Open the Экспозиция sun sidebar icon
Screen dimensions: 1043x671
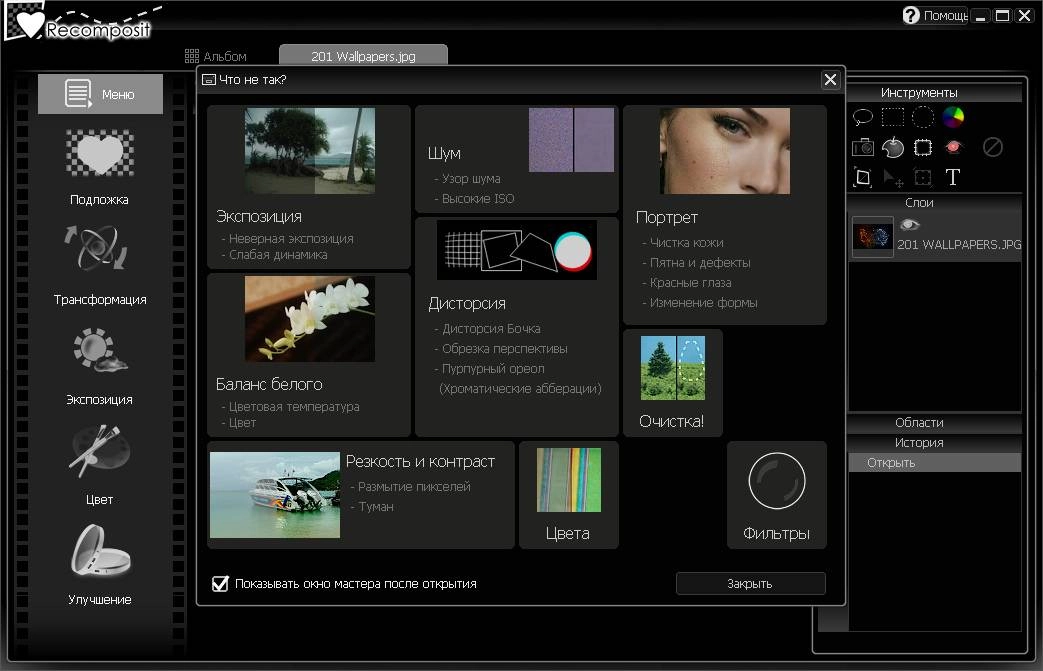[100, 350]
